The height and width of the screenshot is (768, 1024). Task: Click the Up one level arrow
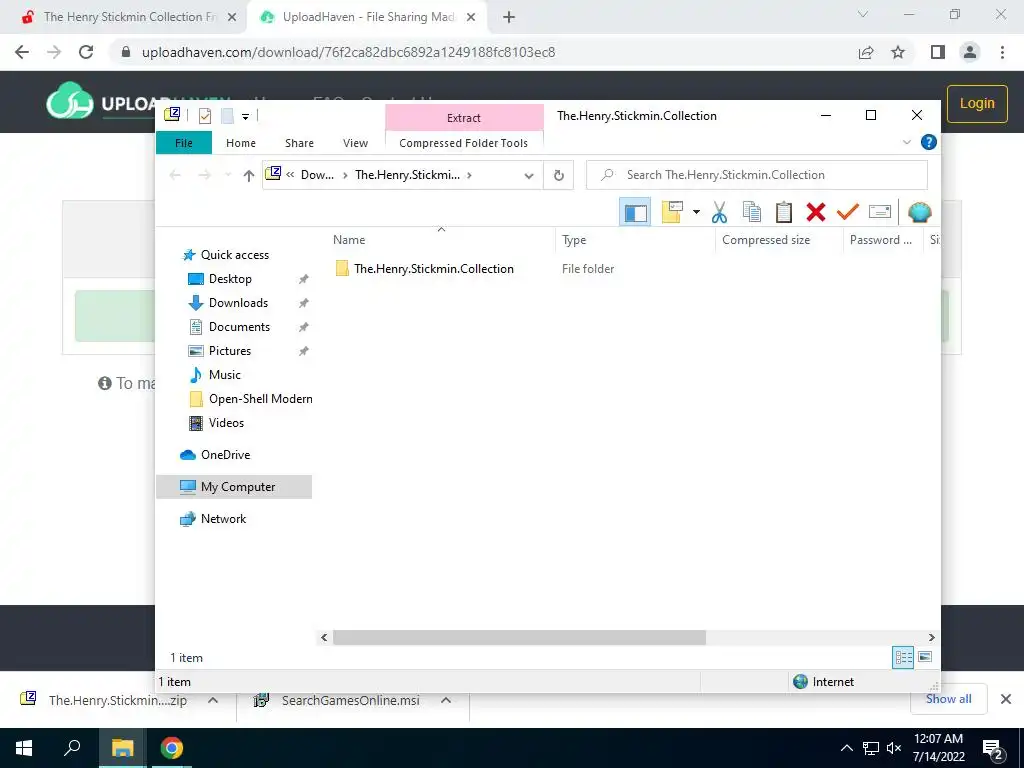tap(248, 175)
